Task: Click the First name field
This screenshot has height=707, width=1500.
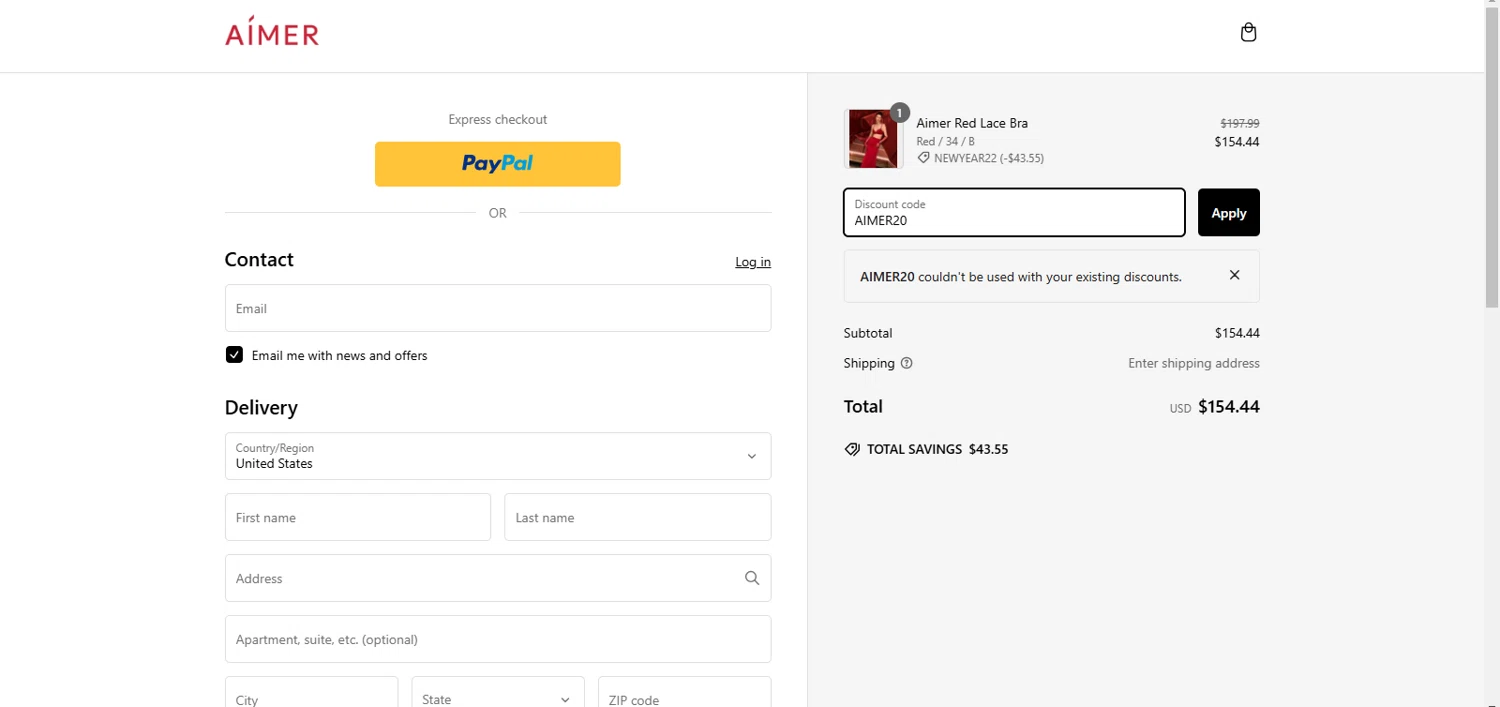Action: click(358, 517)
